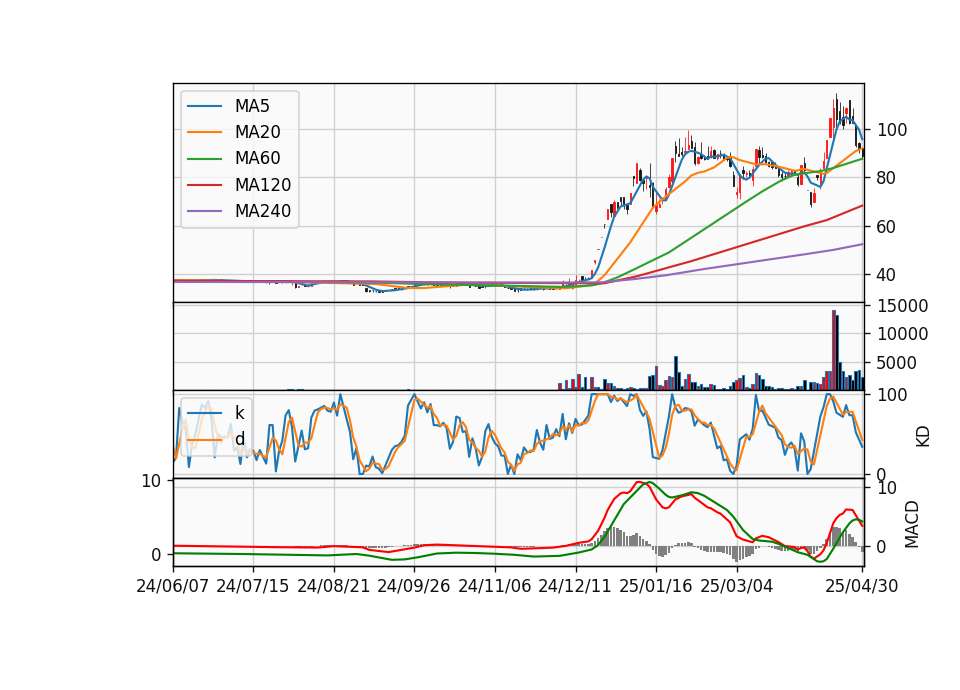The width and height of the screenshot is (960, 690).
Task: Click the tallest volume bar in April
Action: 834,350
